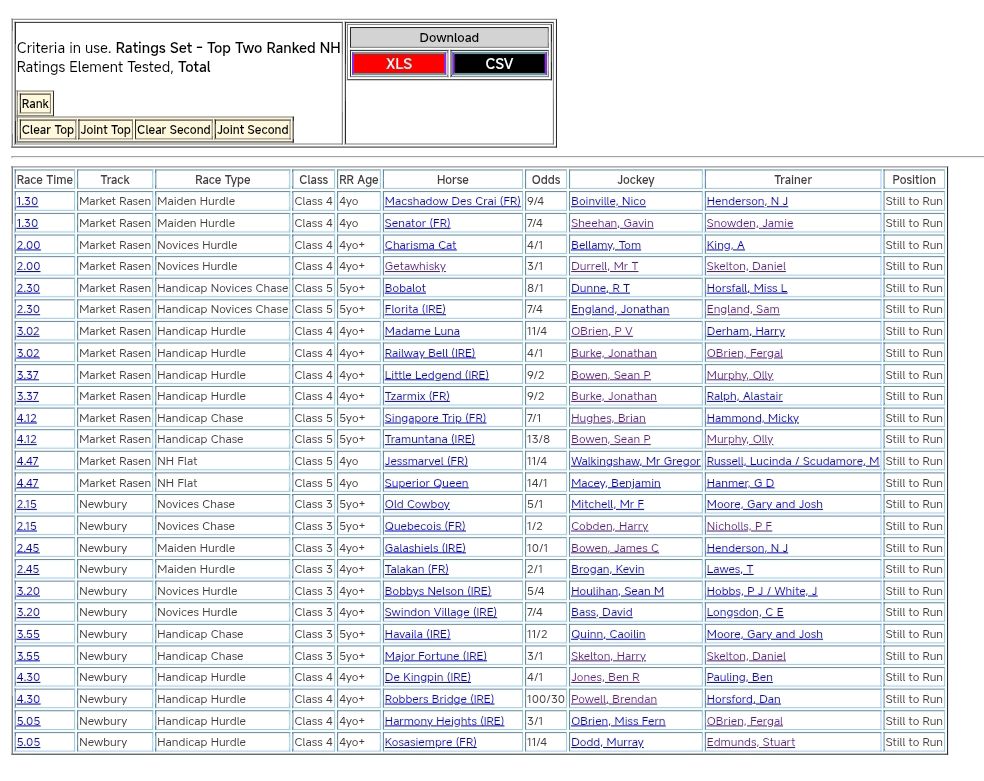
Task: Open horse Charisma Cat
Action: tap(420, 245)
